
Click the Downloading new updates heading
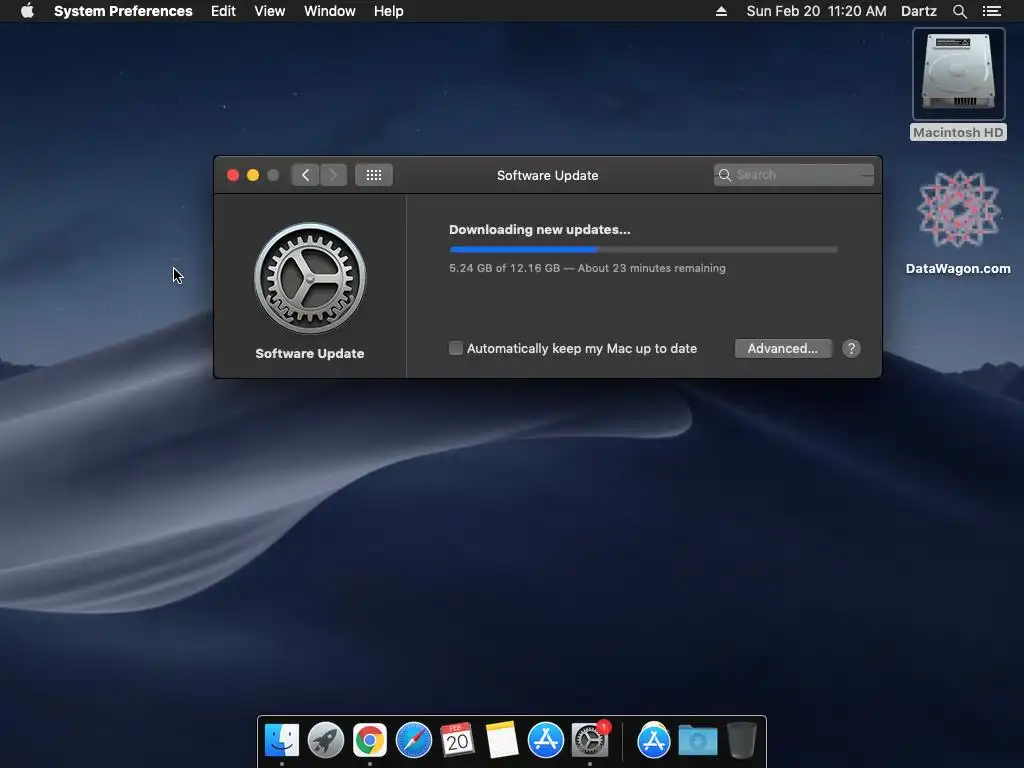[539, 230]
